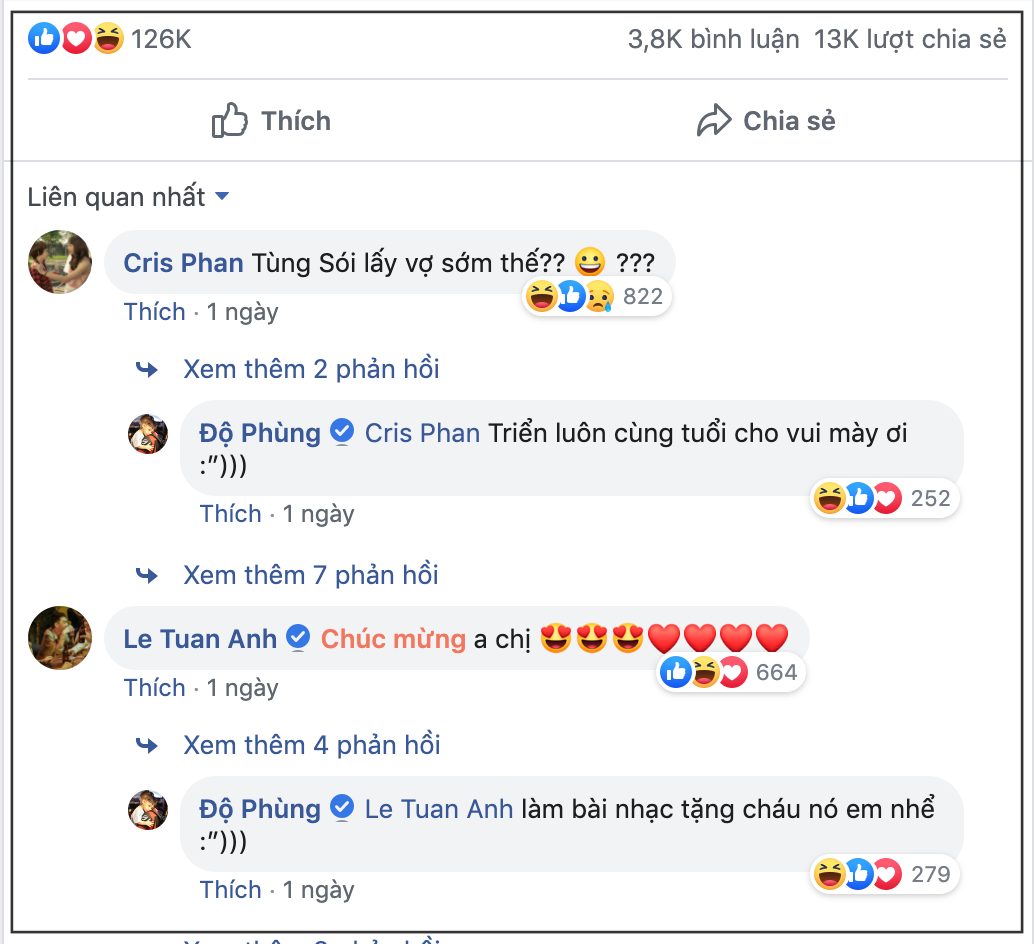Image resolution: width=1034 pixels, height=944 pixels.
Task: Like Le Tuan Anh's comment via Thích
Action: (x=155, y=688)
